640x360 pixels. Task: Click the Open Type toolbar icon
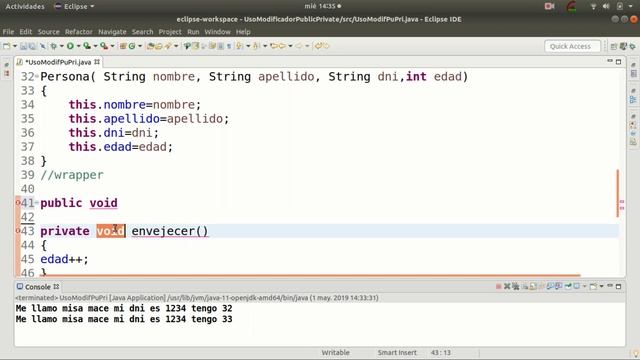point(150,46)
